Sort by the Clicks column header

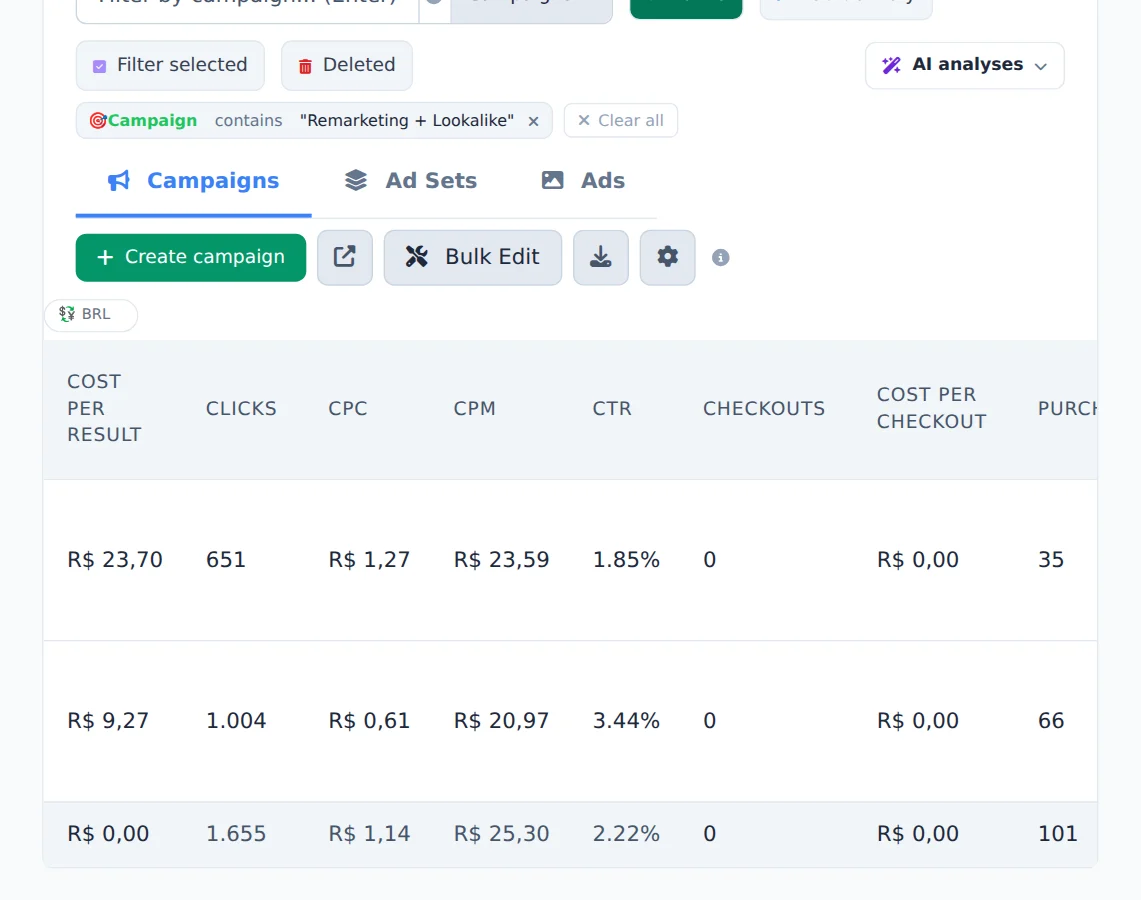241,409
